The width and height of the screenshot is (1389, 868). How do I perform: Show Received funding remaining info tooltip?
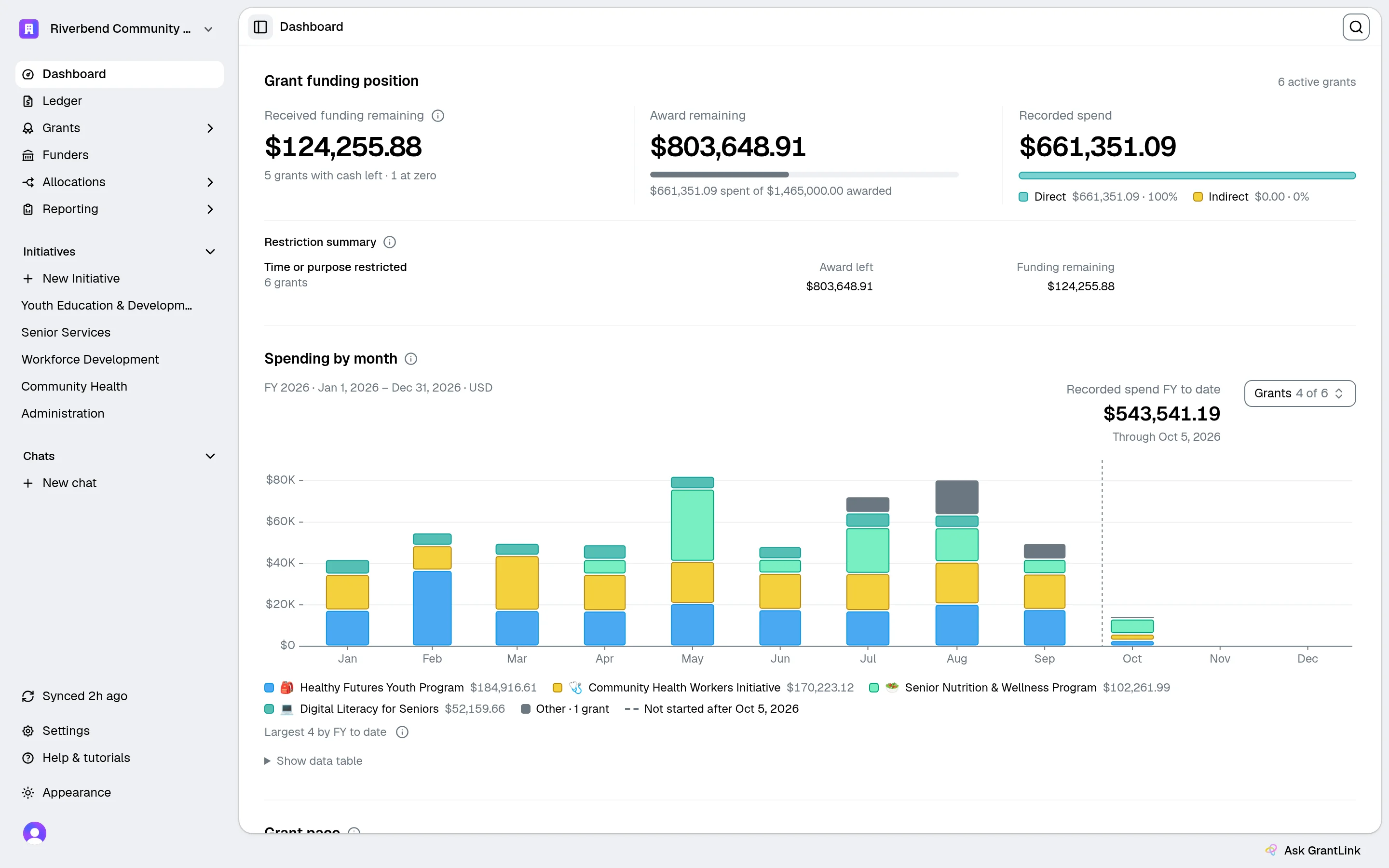tap(438, 115)
